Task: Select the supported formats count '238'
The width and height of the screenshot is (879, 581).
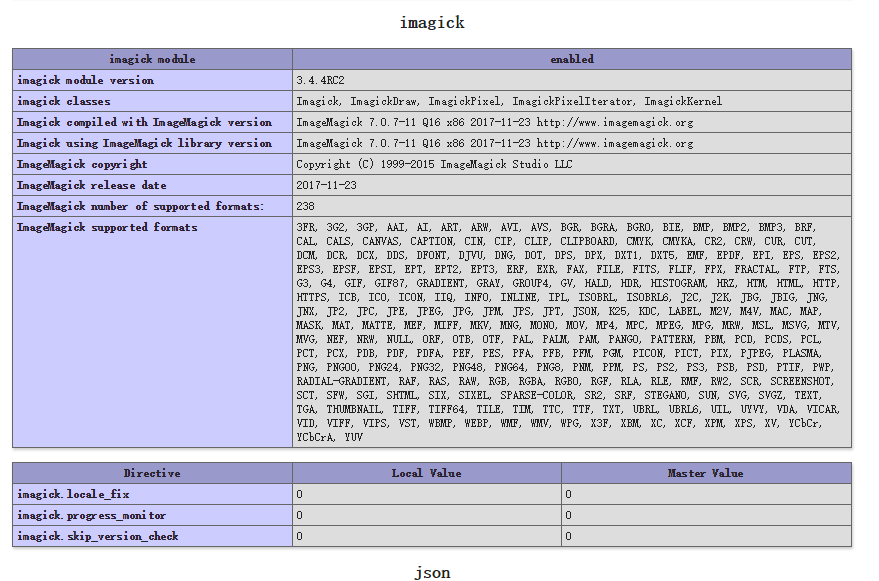Action: [306, 206]
